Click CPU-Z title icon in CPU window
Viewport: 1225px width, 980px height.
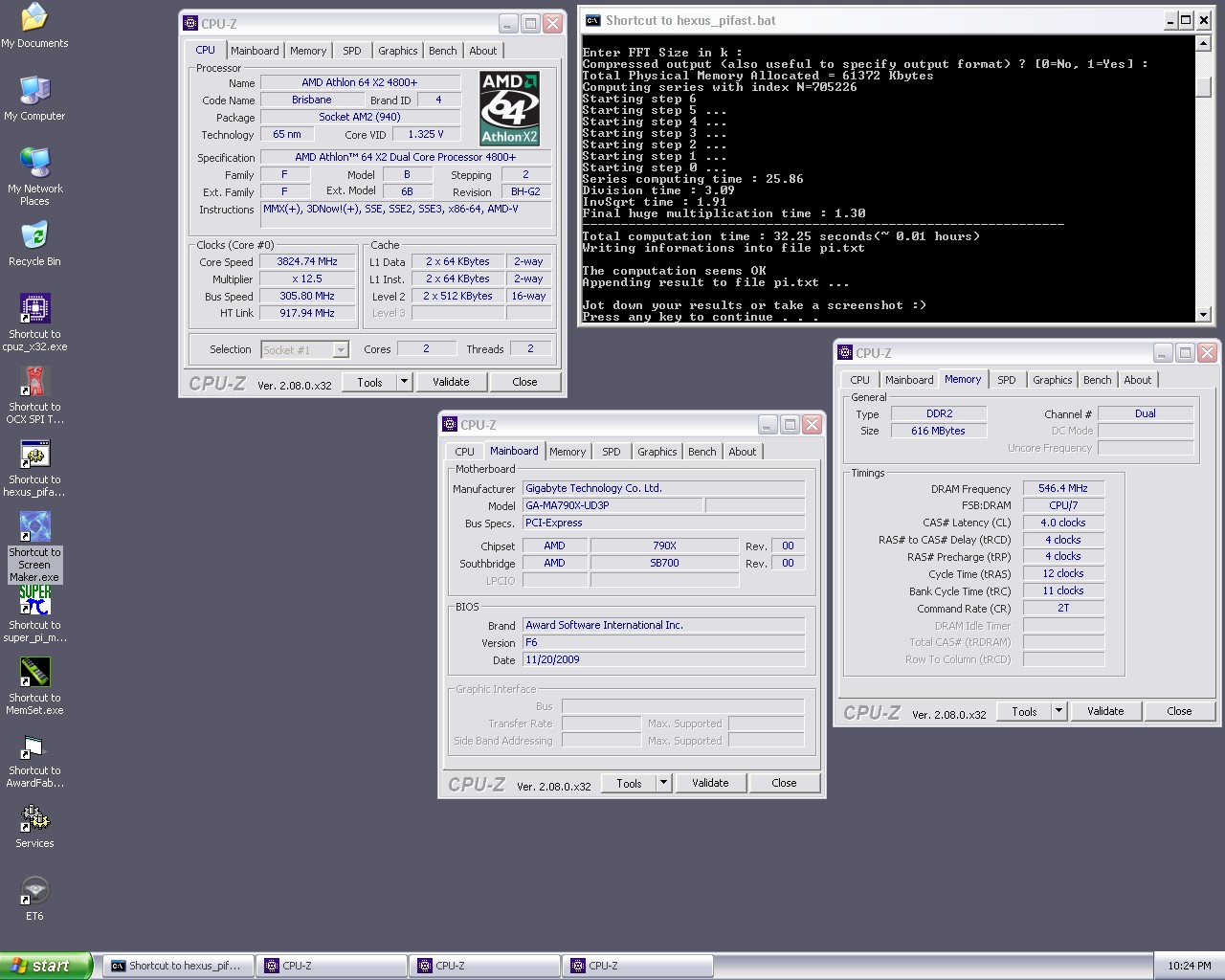pyautogui.click(x=190, y=23)
